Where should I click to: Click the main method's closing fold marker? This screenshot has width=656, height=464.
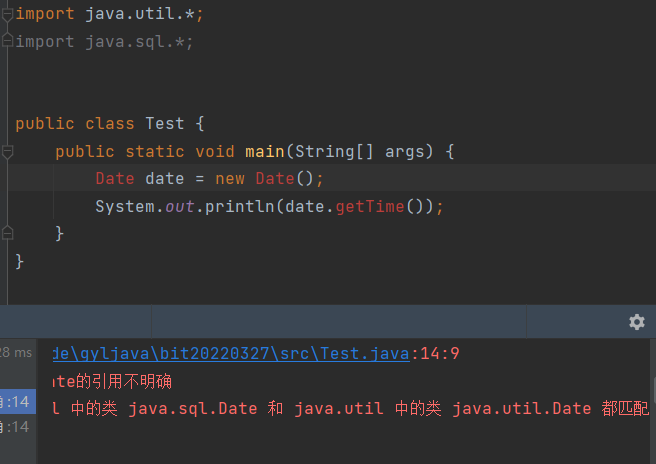tap(7, 233)
